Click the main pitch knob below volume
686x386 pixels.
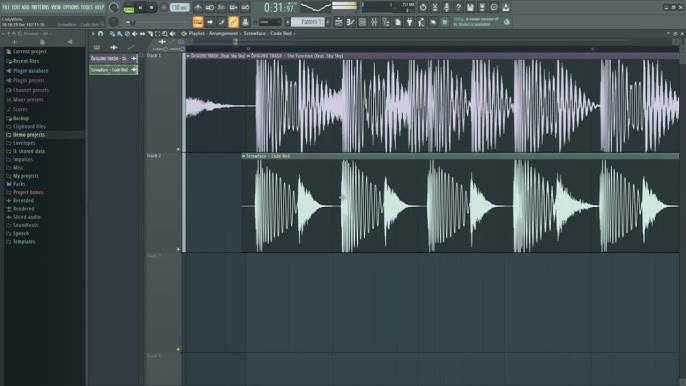click(113, 21)
